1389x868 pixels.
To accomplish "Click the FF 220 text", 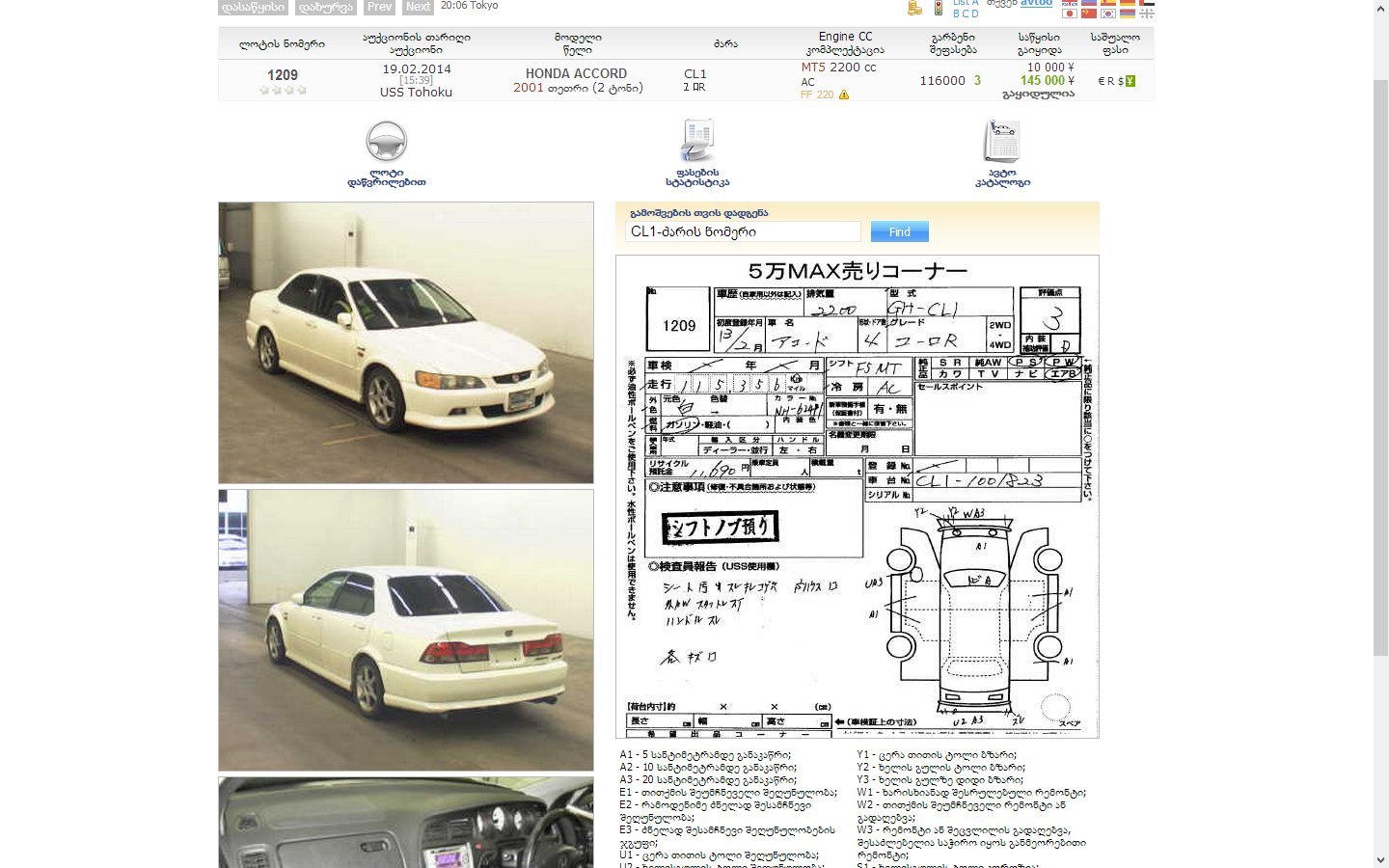I will [x=817, y=95].
